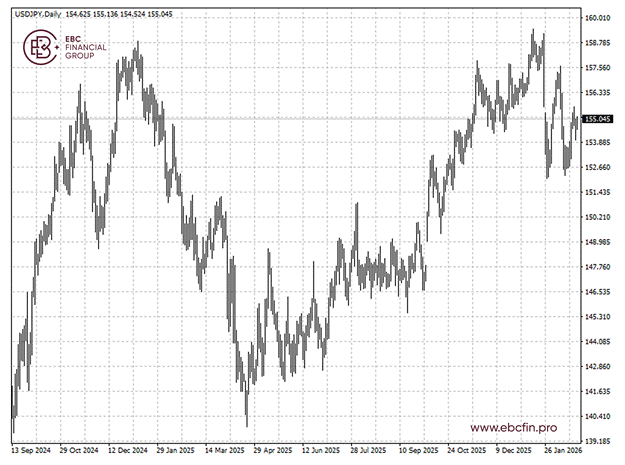This screenshot has height=465, width=625.
Task: Click the 28 Jul 2025 date label
Action: pos(369,451)
